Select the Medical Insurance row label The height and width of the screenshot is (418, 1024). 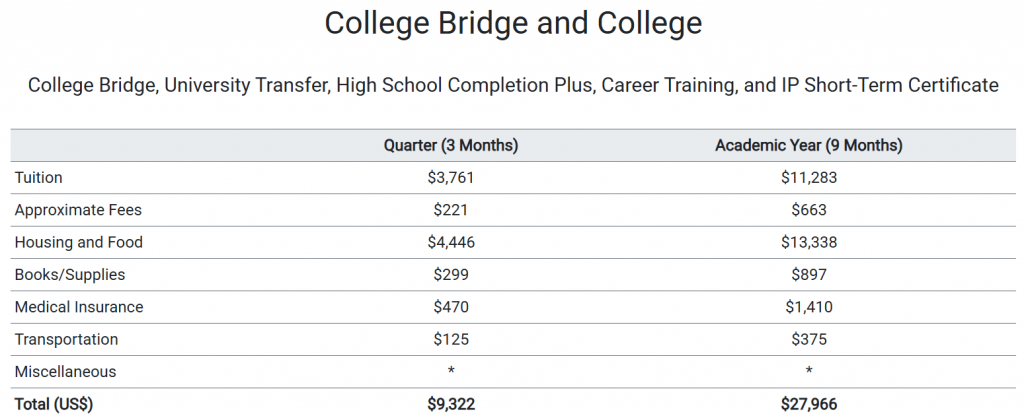79,307
